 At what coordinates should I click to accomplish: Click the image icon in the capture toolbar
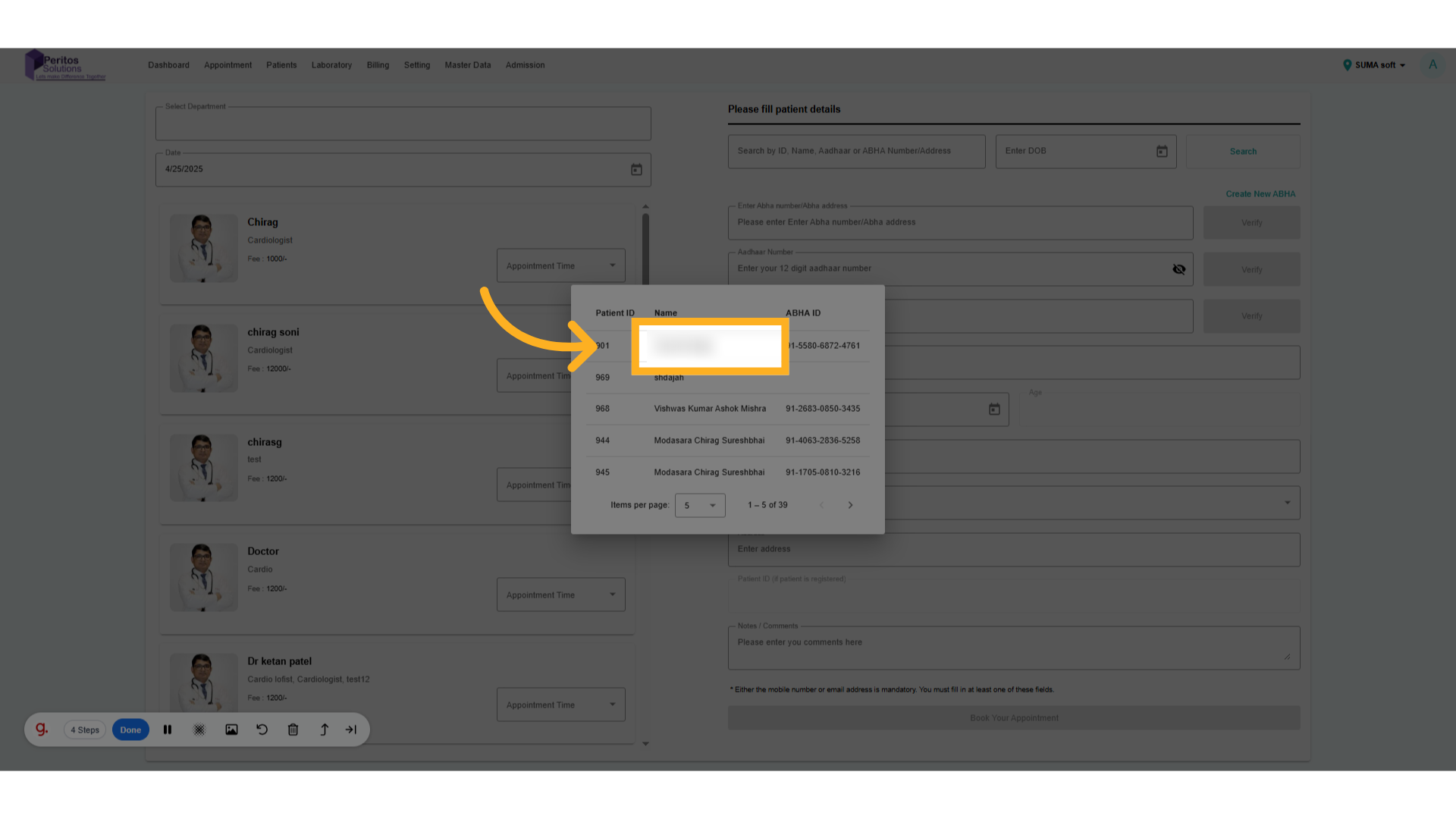click(231, 730)
